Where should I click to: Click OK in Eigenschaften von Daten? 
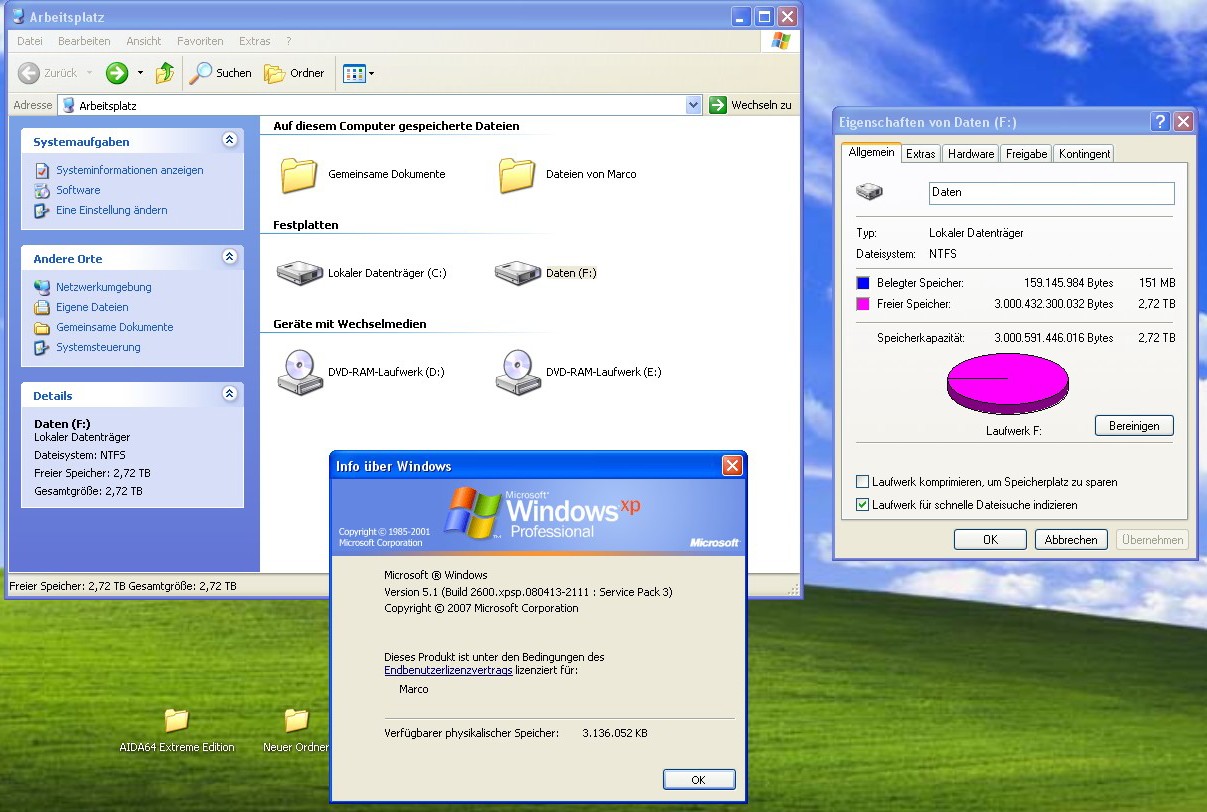coord(990,540)
